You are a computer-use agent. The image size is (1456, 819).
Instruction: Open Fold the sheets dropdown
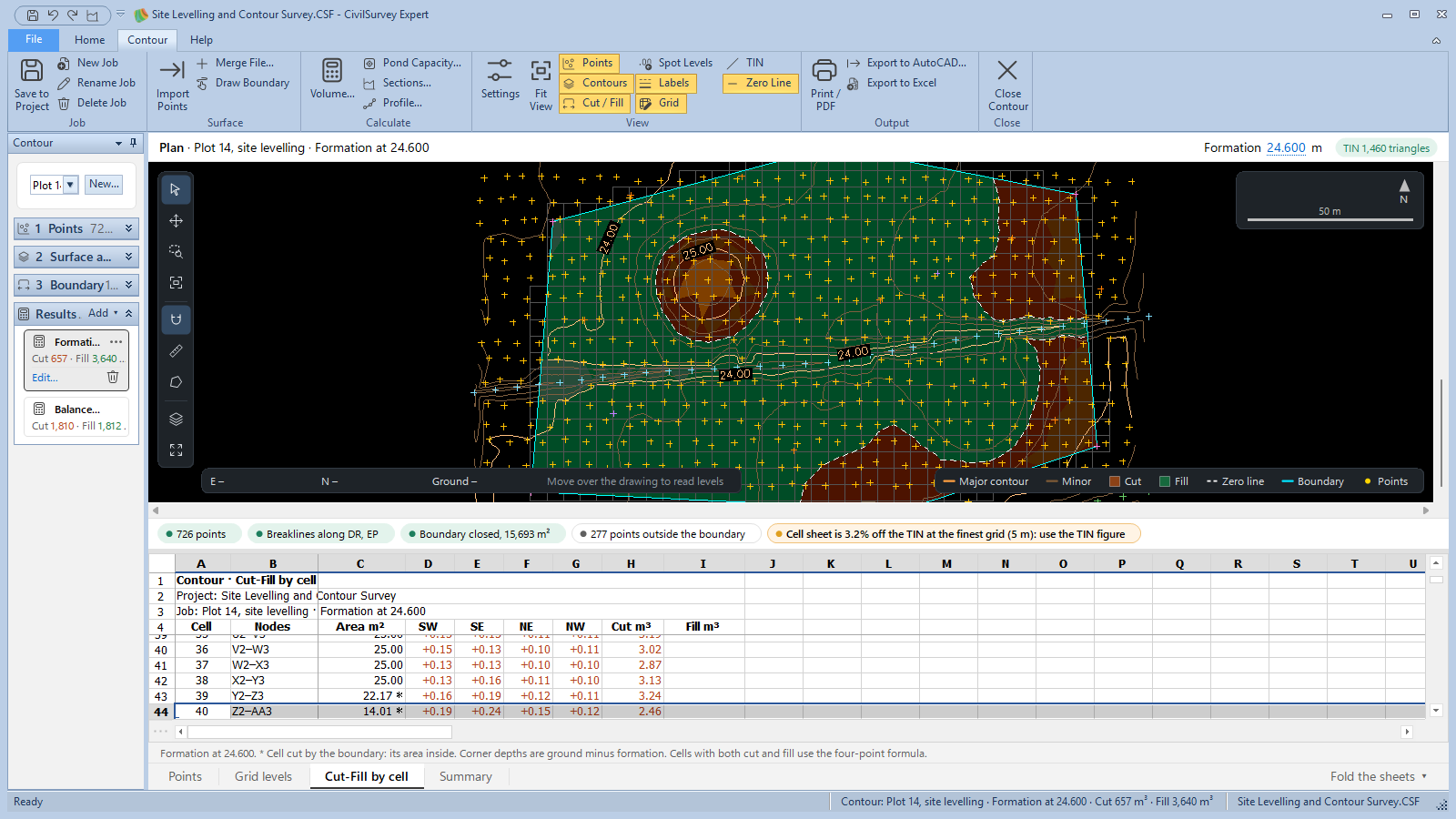(x=1378, y=776)
